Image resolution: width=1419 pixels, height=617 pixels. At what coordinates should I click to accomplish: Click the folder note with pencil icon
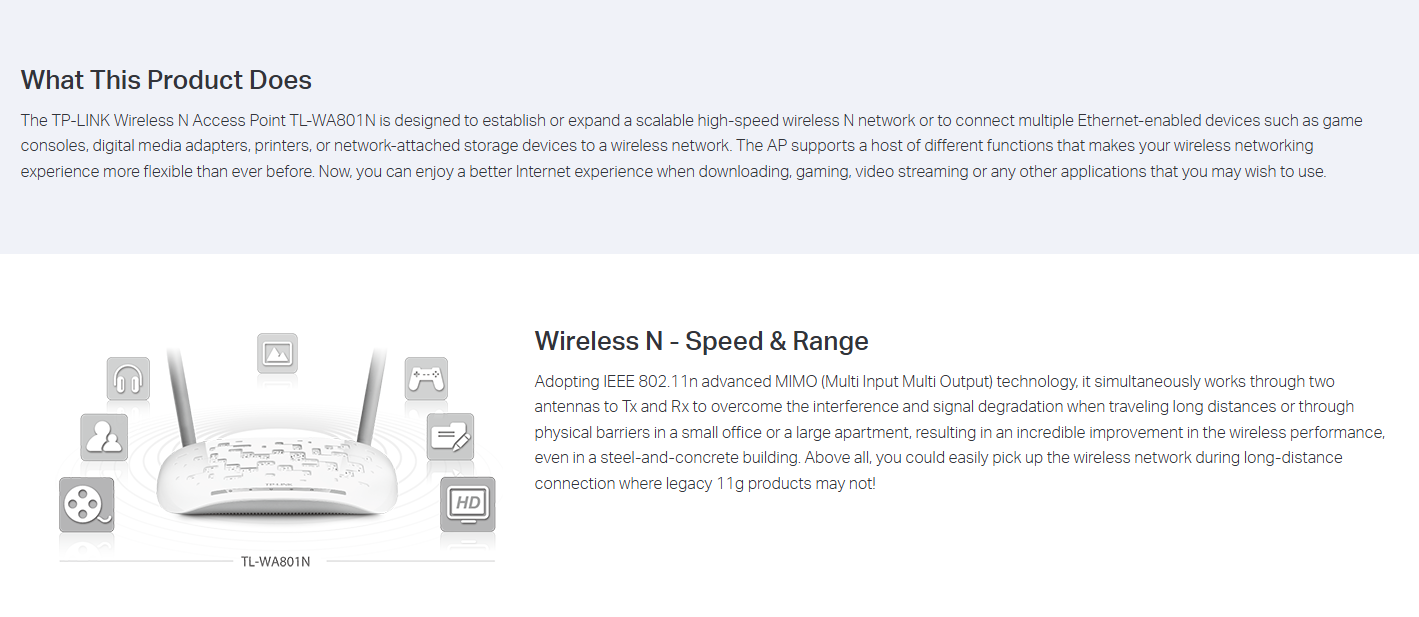[450, 437]
